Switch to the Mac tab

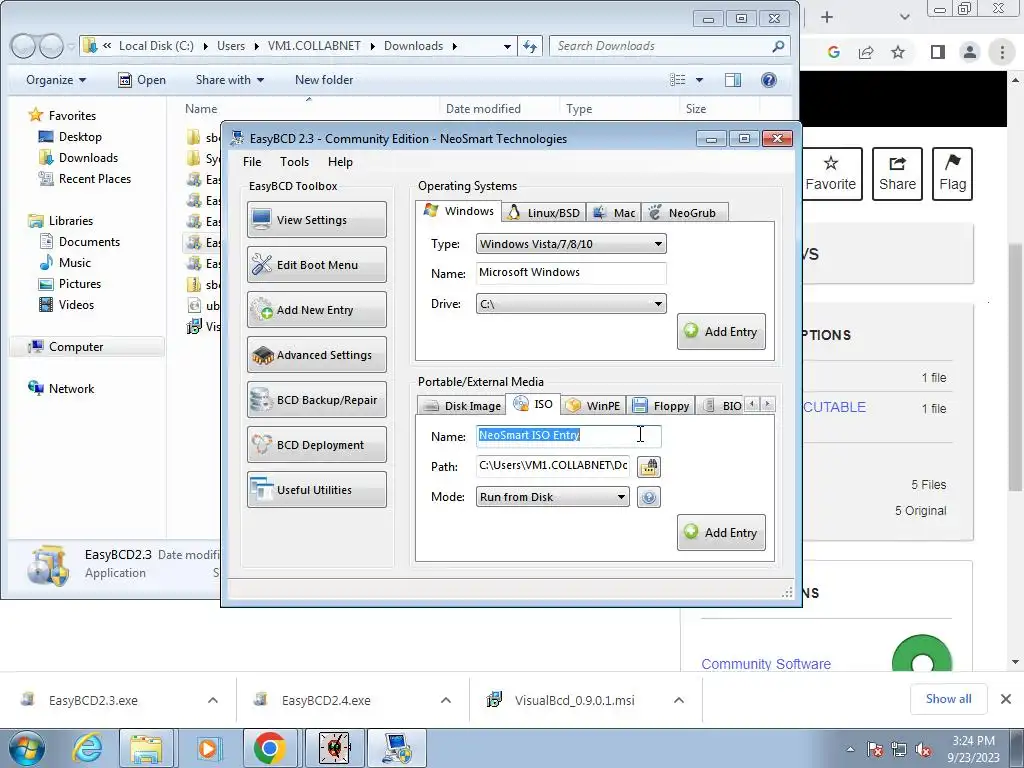614,213
